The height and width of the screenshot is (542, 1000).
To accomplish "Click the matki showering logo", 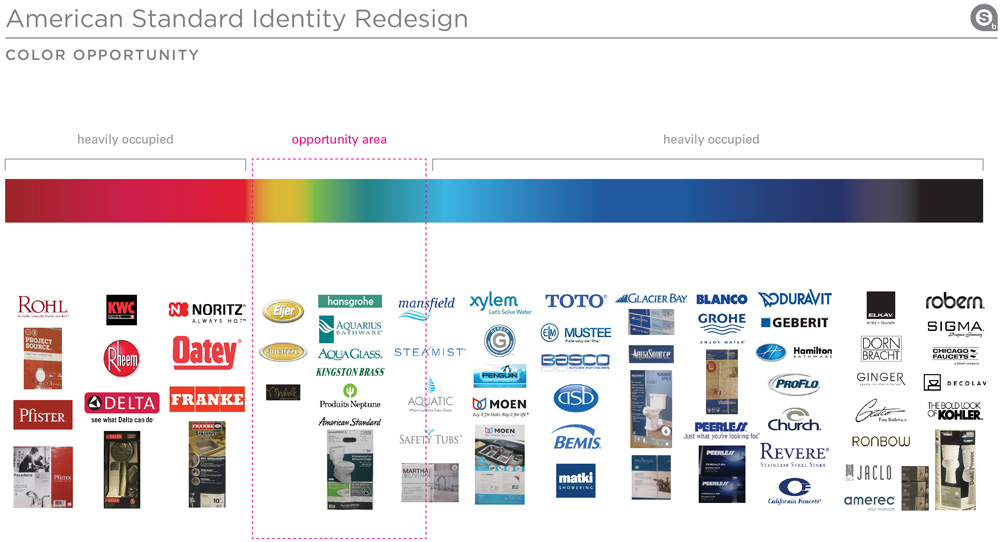I will tap(576, 480).
